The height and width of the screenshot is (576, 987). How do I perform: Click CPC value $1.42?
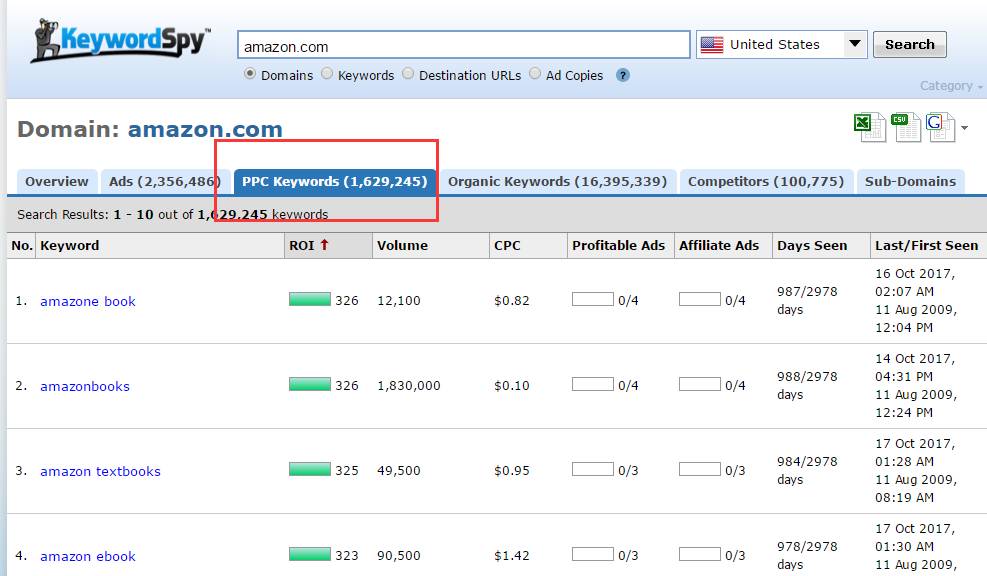click(x=512, y=555)
